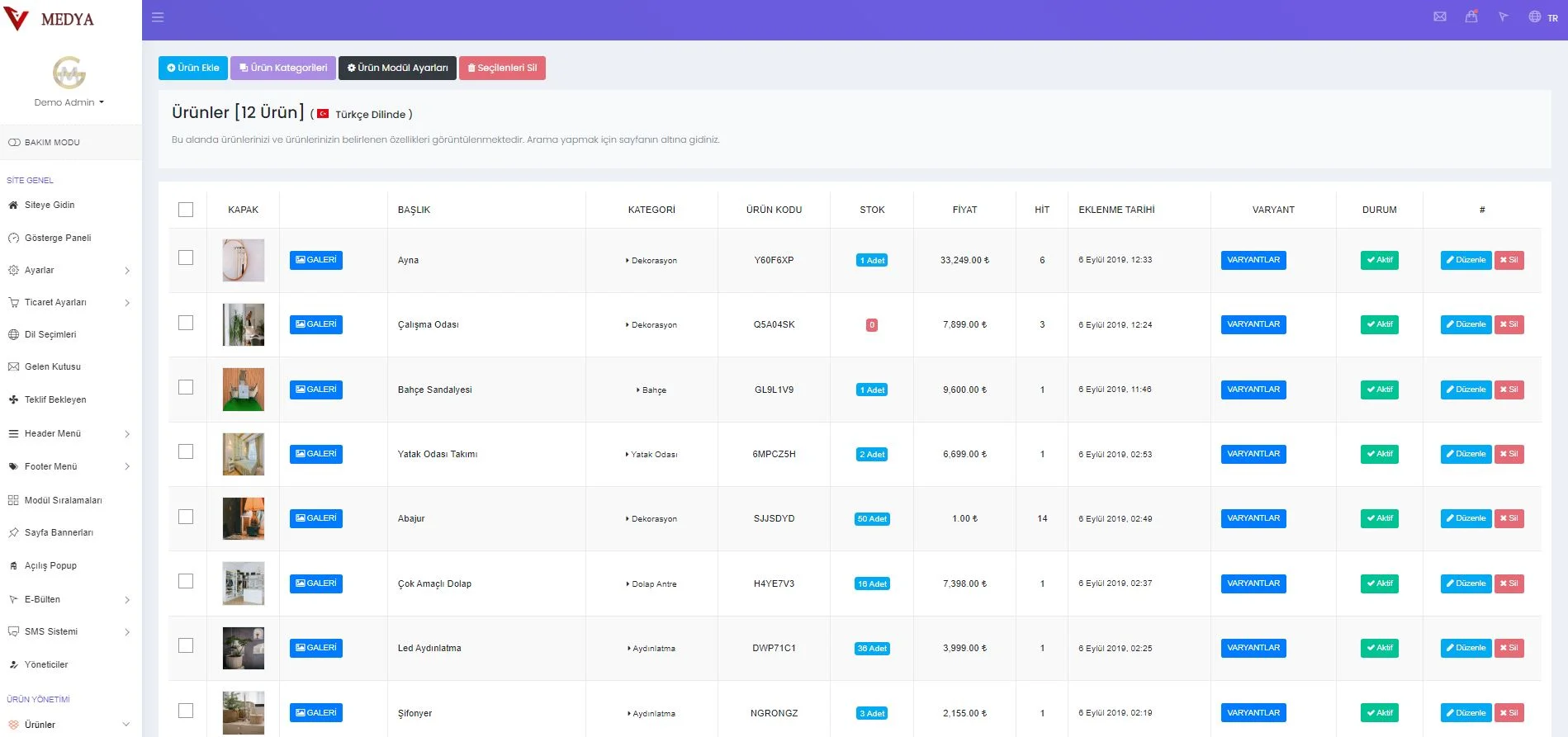Click the hamburger menu icon in top bar
Image resolution: width=1568 pixels, height=737 pixels.
click(x=158, y=17)
